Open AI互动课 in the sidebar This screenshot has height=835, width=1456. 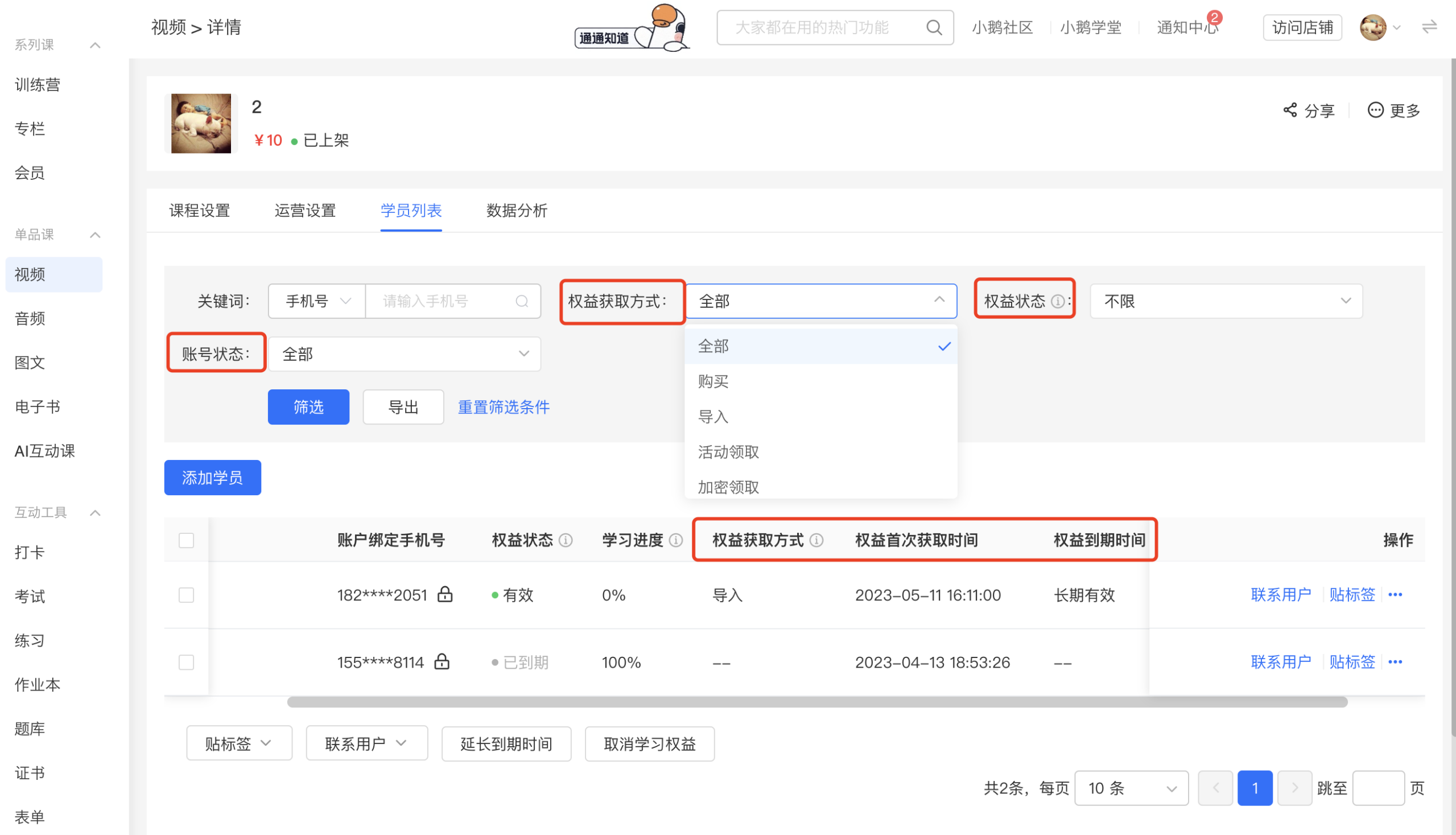[x=45, y=451]
